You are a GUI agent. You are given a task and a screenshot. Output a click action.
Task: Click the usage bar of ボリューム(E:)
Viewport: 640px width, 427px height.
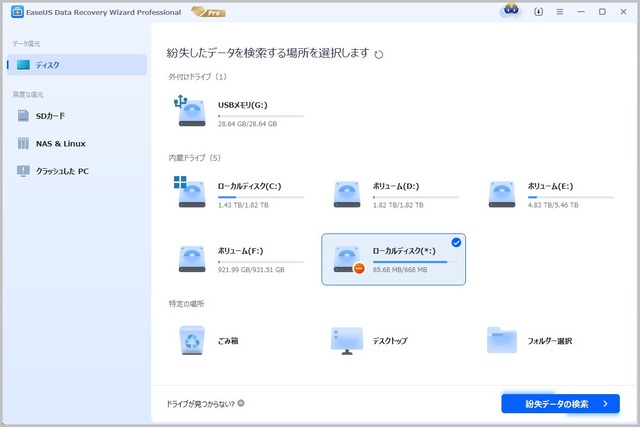pyautogui.click(x=571, y=197)
